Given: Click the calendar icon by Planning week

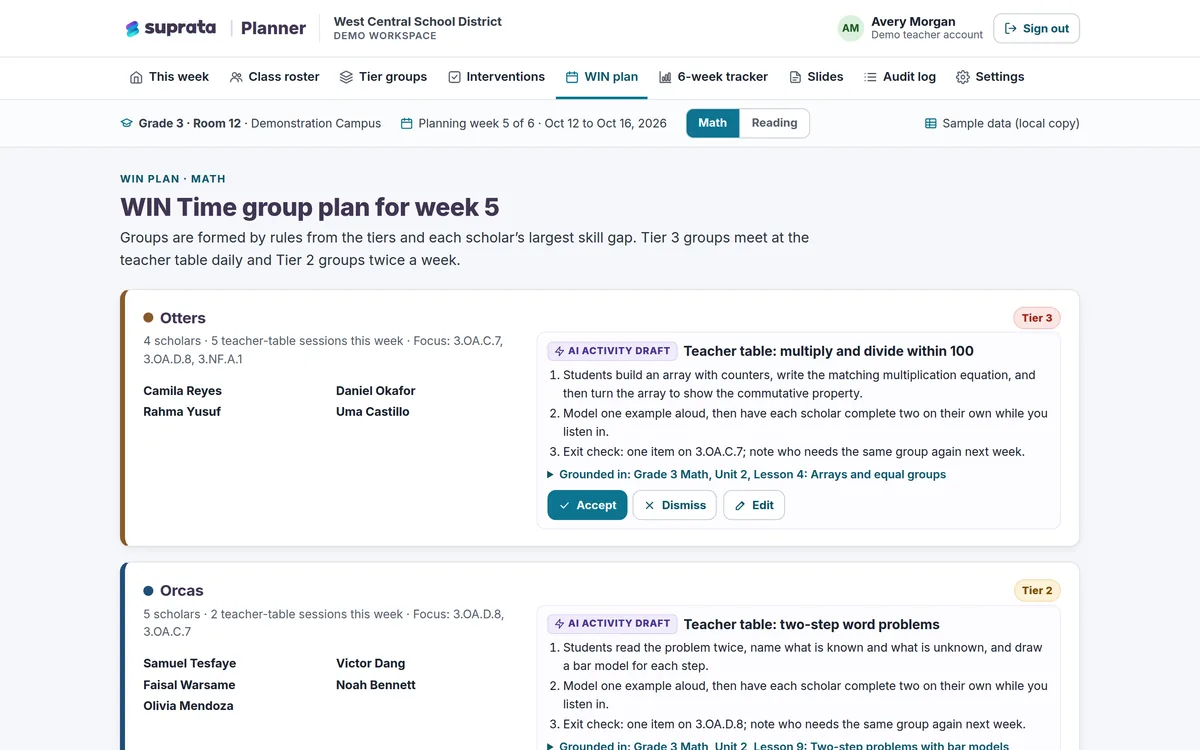Looking at the screenshot, I should (x=406, y=124).
